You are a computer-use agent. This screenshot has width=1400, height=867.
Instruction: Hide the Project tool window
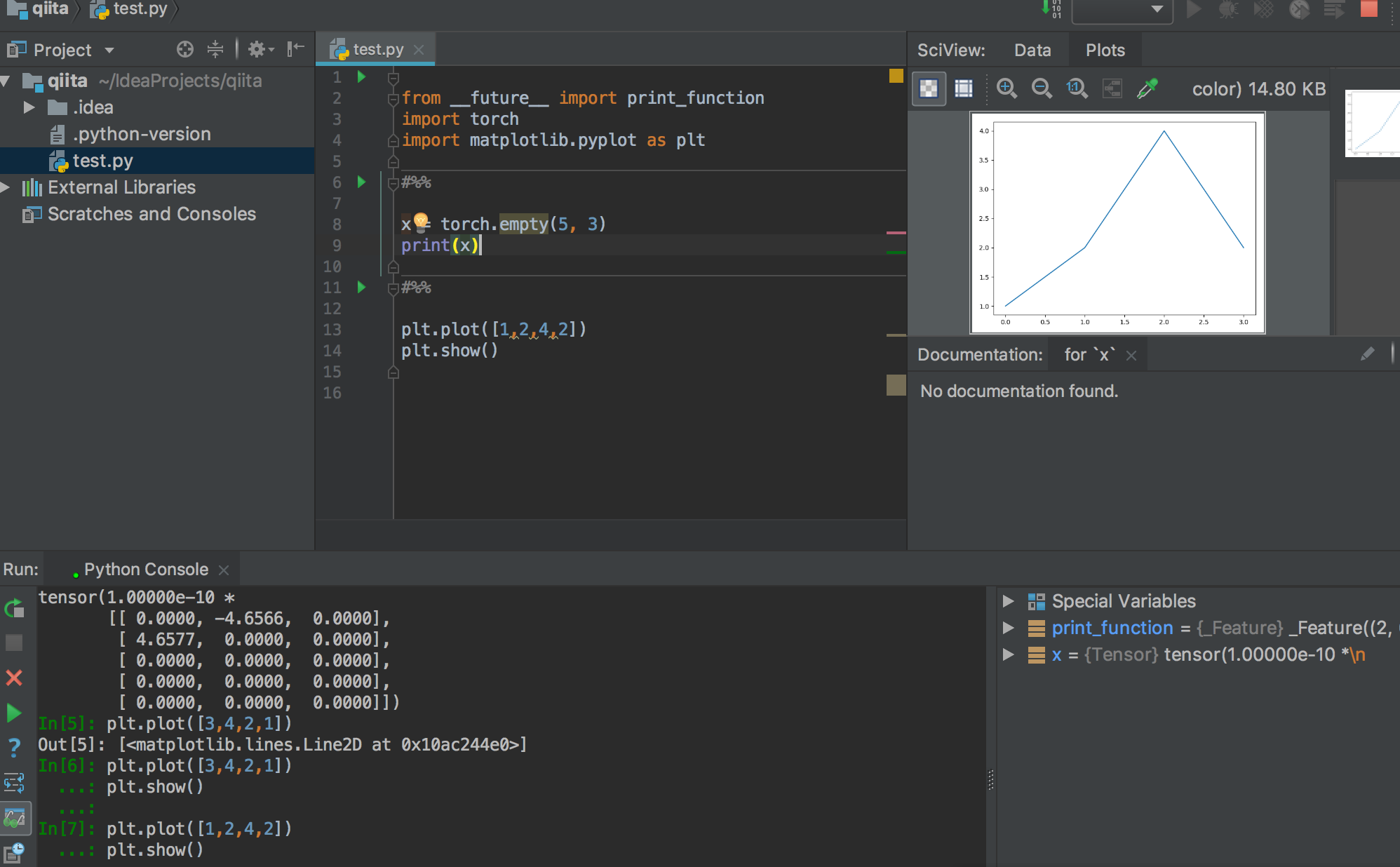tap(296, 48)
